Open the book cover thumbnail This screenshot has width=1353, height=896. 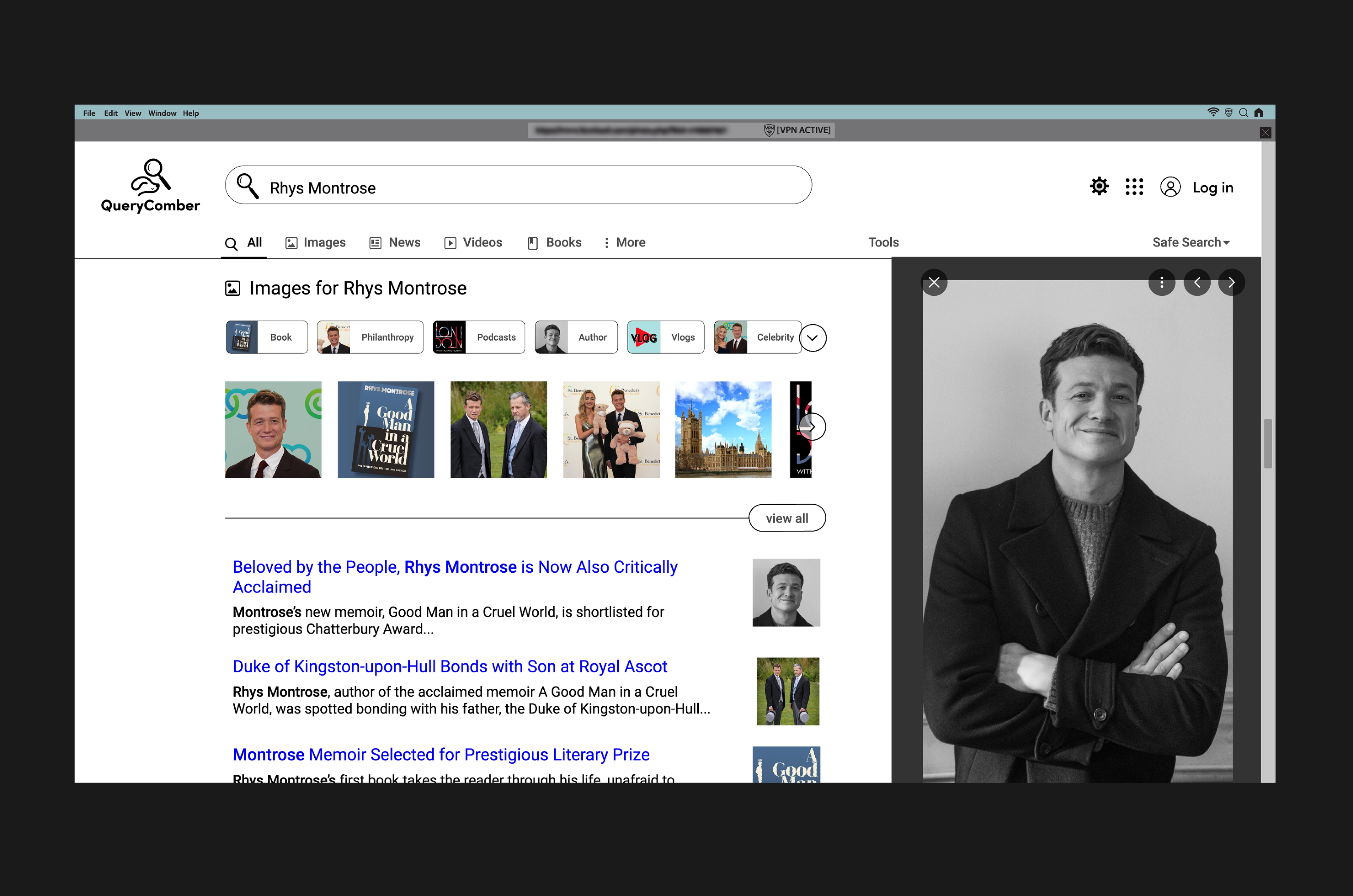[386, 429]
